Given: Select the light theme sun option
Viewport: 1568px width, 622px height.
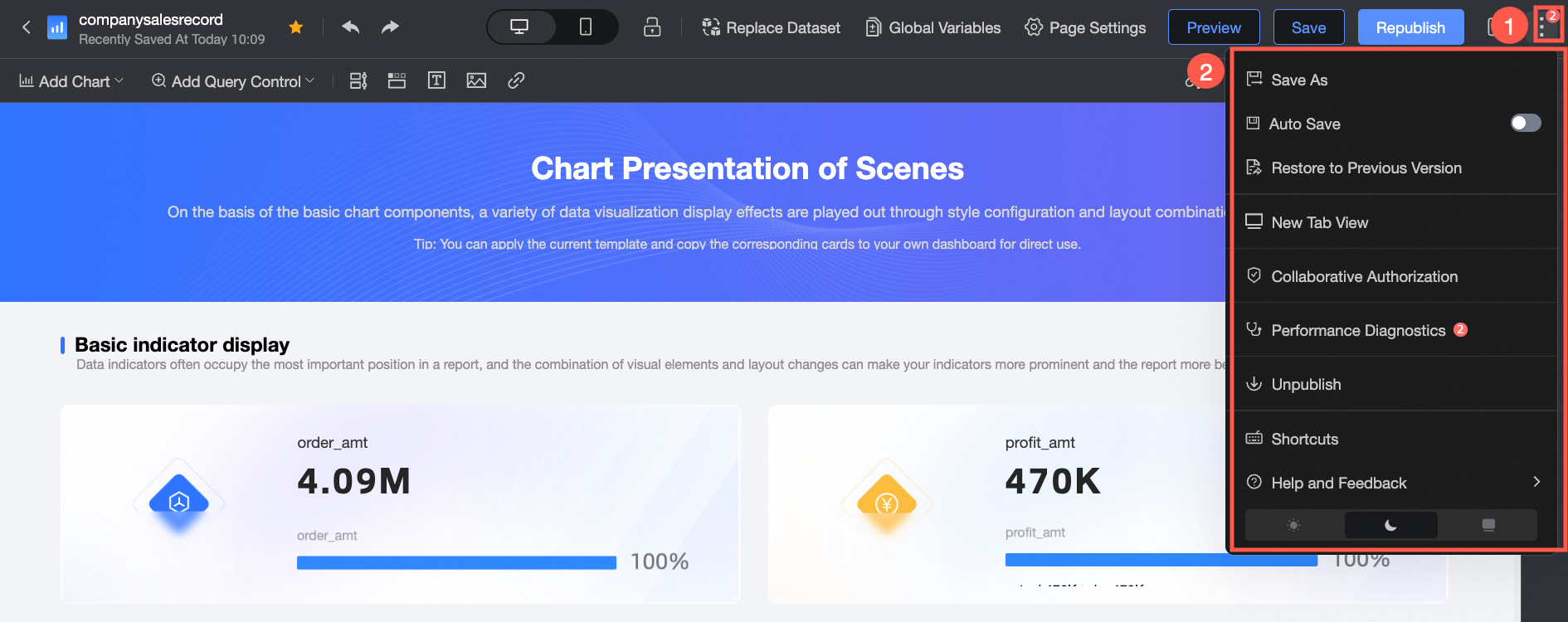Looking at the screenshot, I should coord(1293,525).
